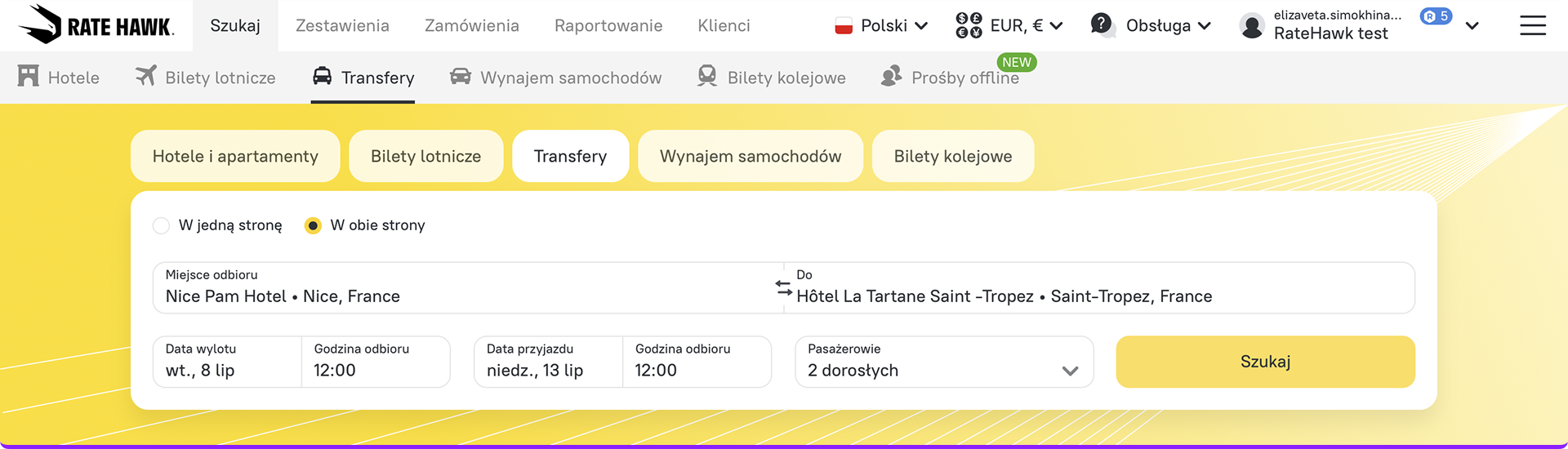Click the RateHawk logo
This screenshot has width=1568, height=449.
(x=96, y=24)
